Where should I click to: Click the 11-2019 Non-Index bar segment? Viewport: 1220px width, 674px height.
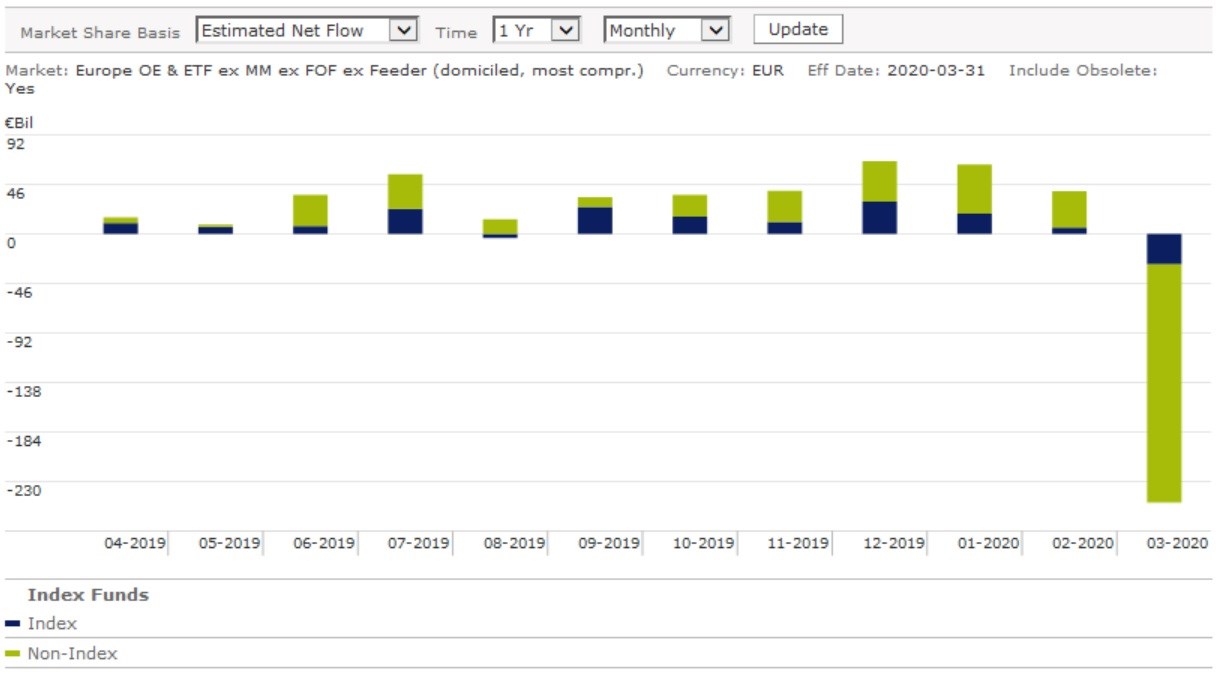pyautogui.click(x=784, y=206)
